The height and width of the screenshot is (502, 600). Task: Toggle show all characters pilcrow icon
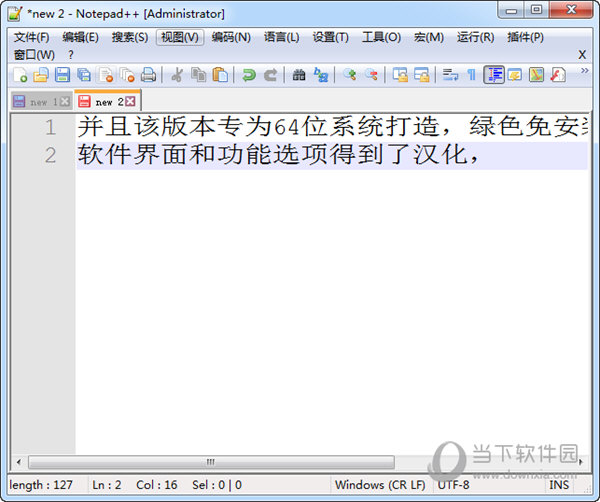point(472,75)
